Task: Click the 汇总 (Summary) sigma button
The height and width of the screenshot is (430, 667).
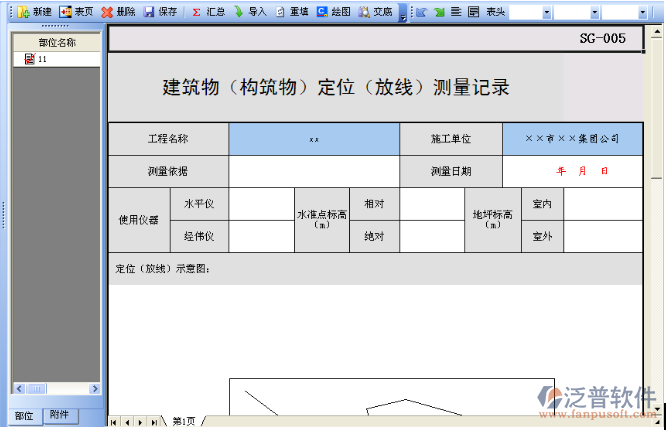Action: point(208,12)
